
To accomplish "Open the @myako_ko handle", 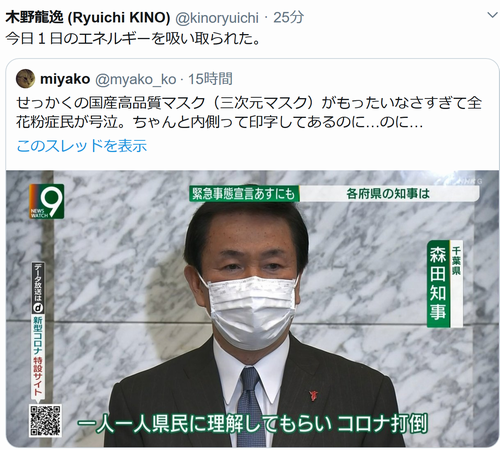I will tap(136, 80).
